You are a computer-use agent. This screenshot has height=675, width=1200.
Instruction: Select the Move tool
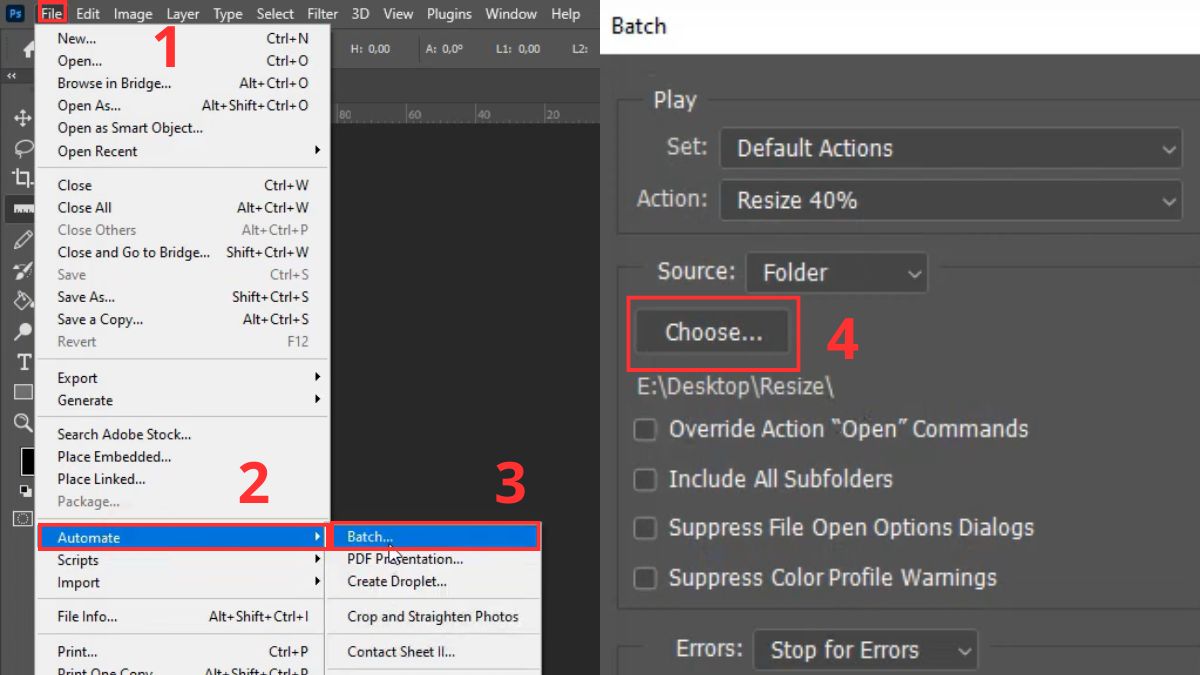pos(22,118)
